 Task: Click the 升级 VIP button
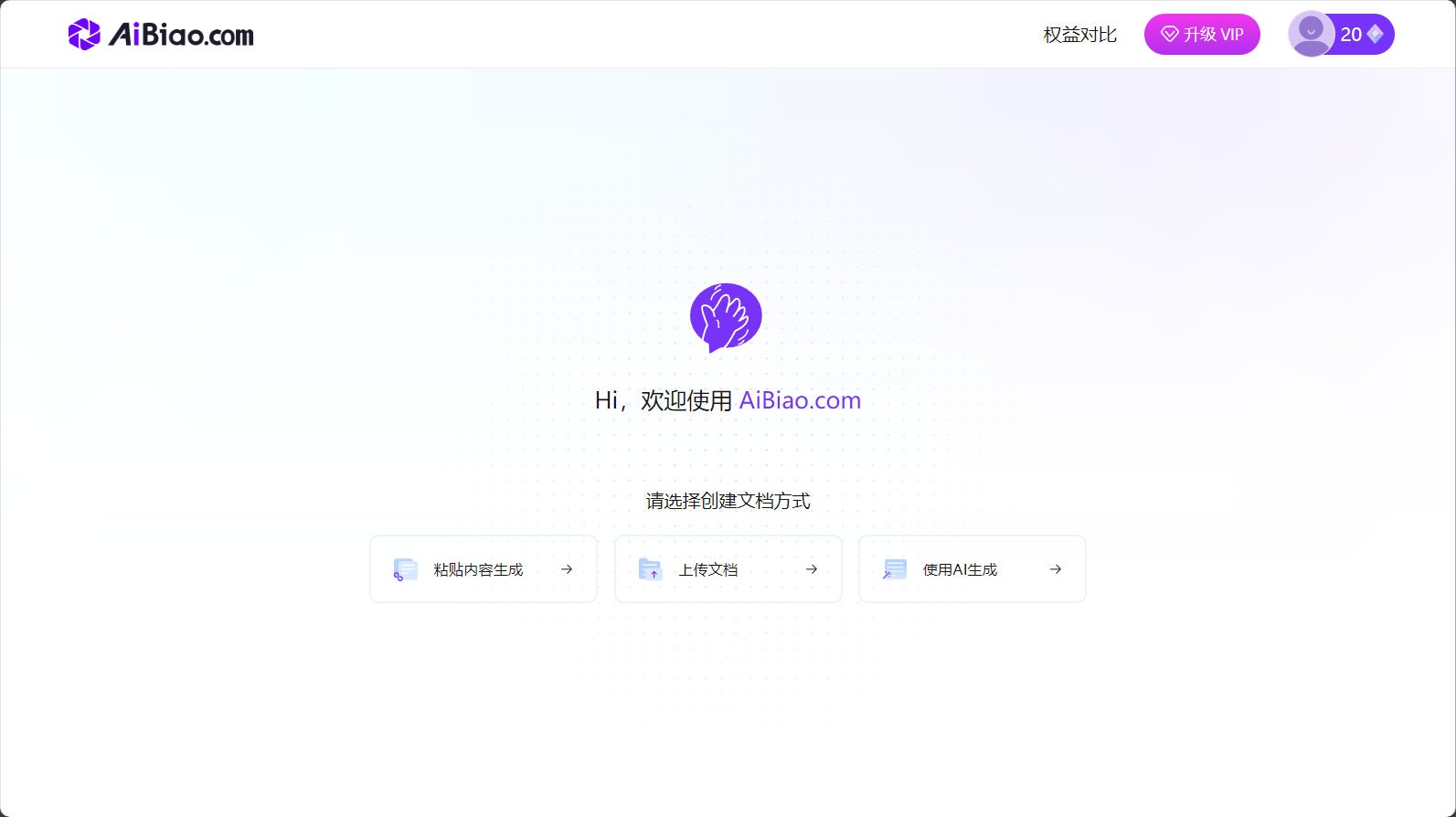click(x=1202, y=35)
